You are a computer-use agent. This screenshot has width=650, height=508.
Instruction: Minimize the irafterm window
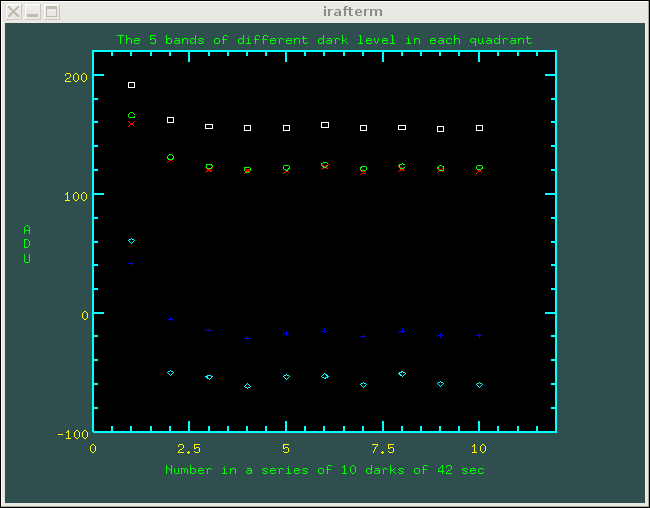[33, 11]
